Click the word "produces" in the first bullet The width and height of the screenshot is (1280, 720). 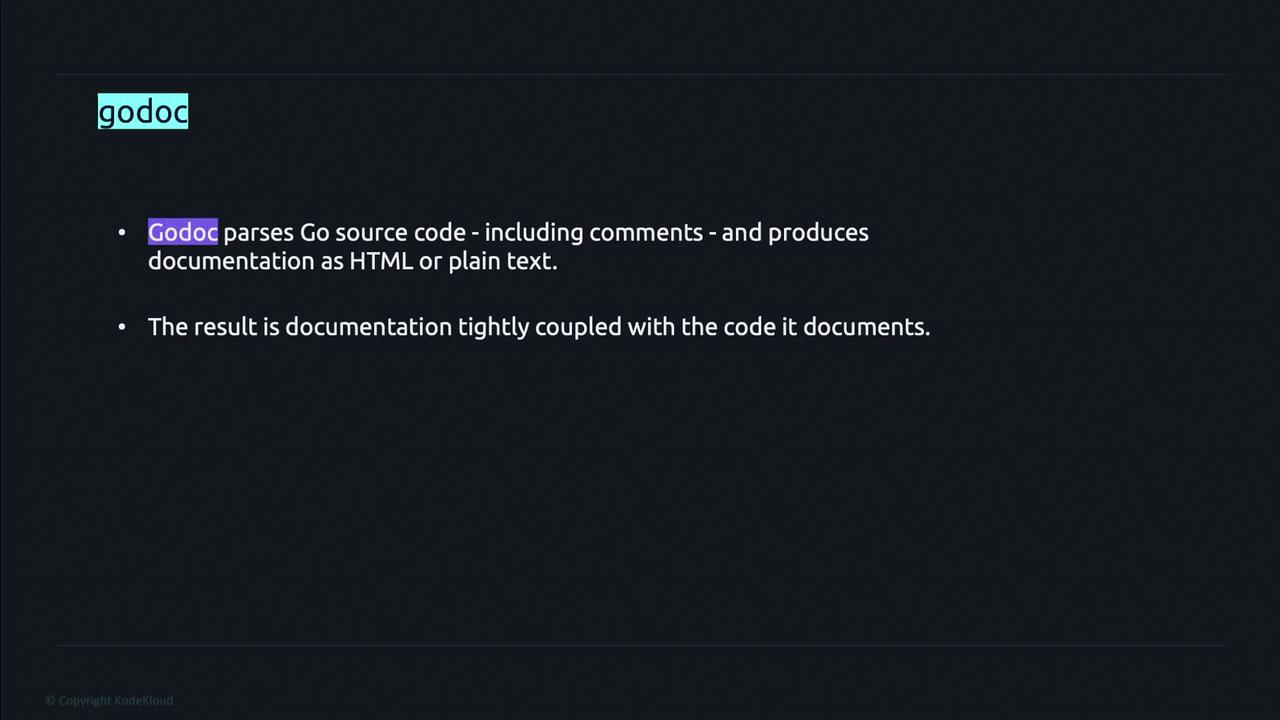tap(818, 233)
